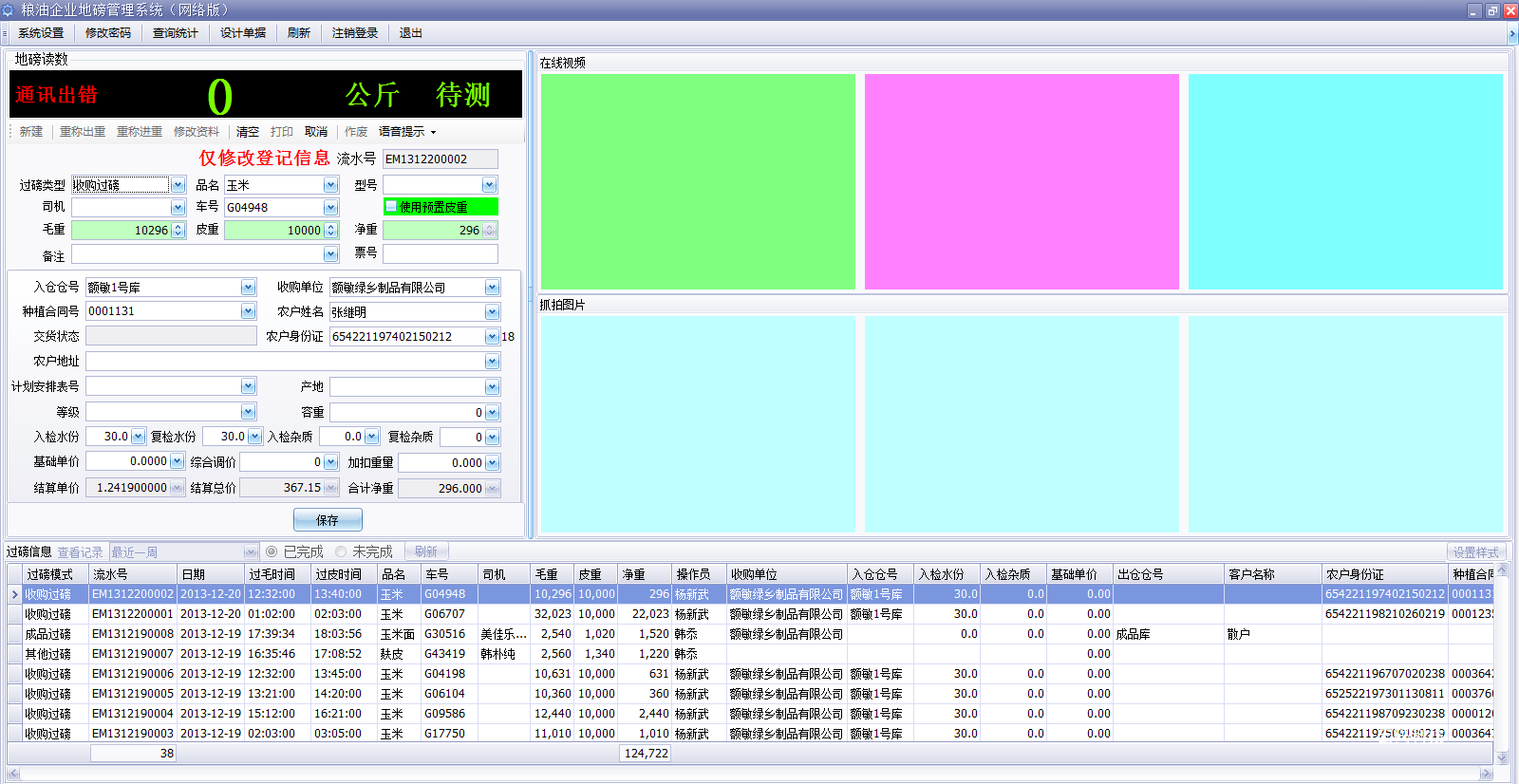Click the 净重 column header in the table
The width and height of the screenshot is (1519, 784).
(x=646, y=574)
